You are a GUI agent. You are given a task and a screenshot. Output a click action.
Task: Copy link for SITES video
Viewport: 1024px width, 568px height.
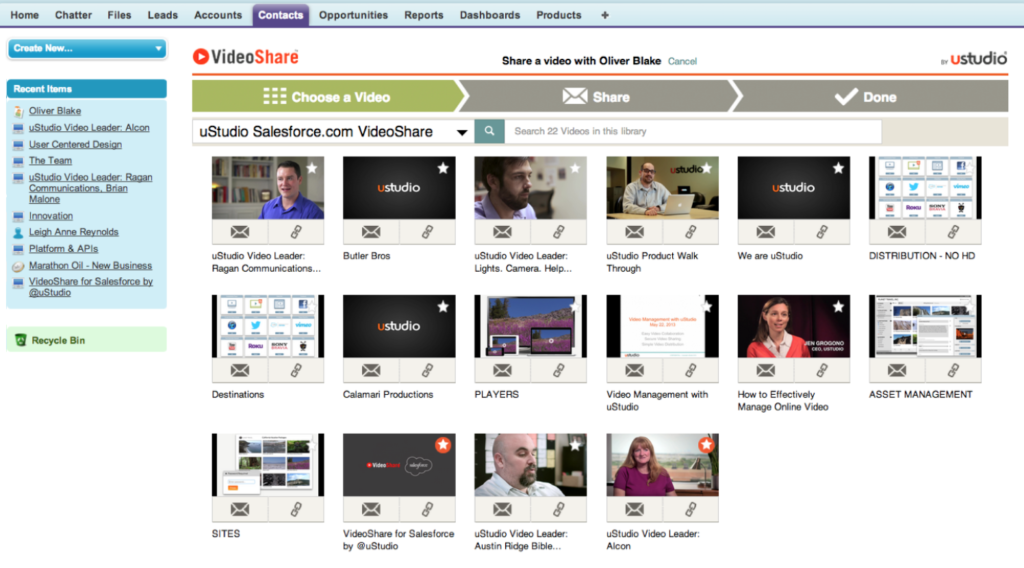(296, 509)
